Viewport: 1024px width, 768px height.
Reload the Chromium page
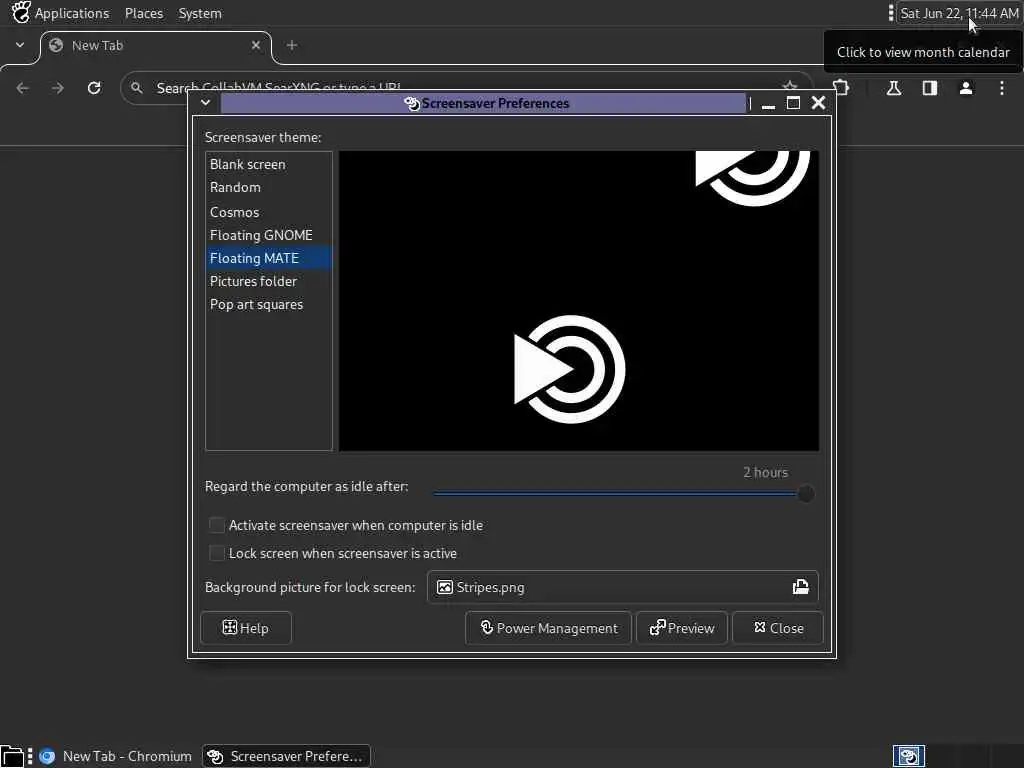click(x=94, y=88)
